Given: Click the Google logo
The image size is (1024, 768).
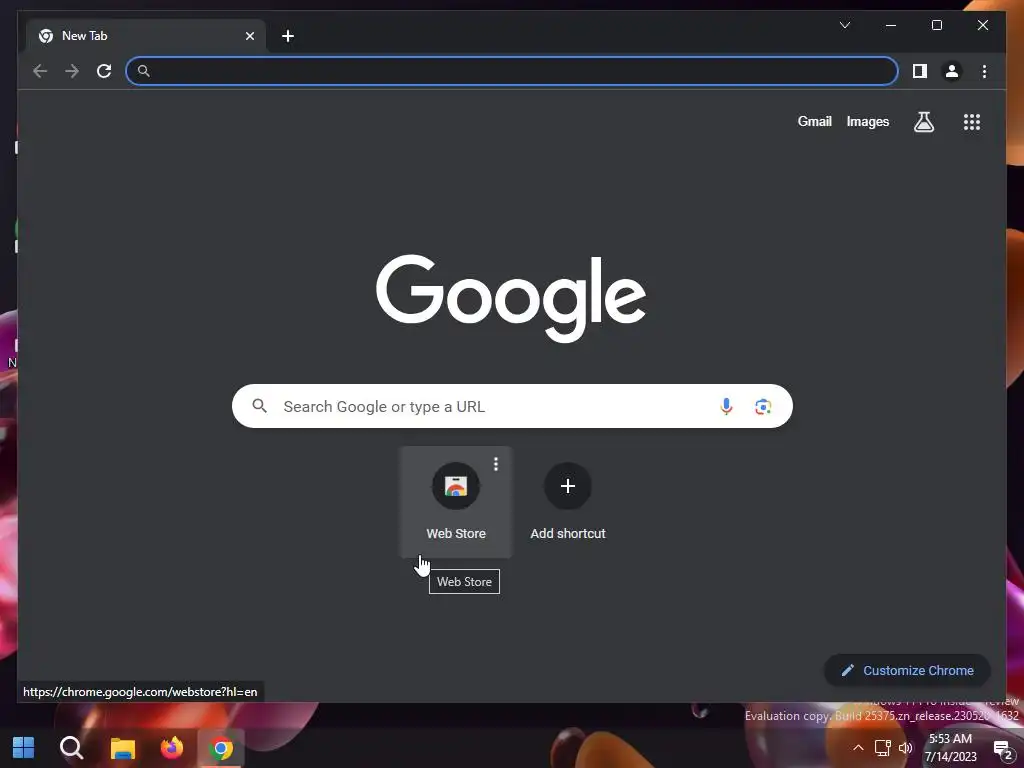Looking at the screenshot, I should point(511,298).
